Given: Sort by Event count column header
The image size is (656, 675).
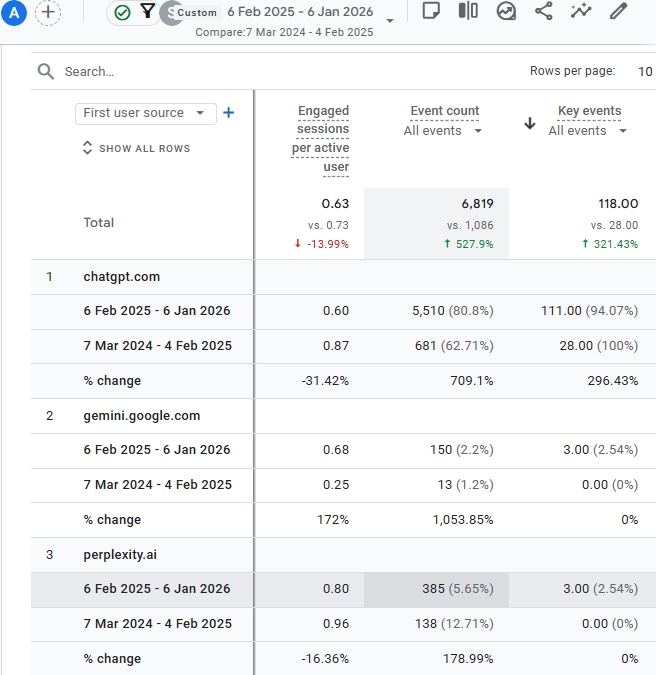Looking at the screenshot, I should pos(445,111).
